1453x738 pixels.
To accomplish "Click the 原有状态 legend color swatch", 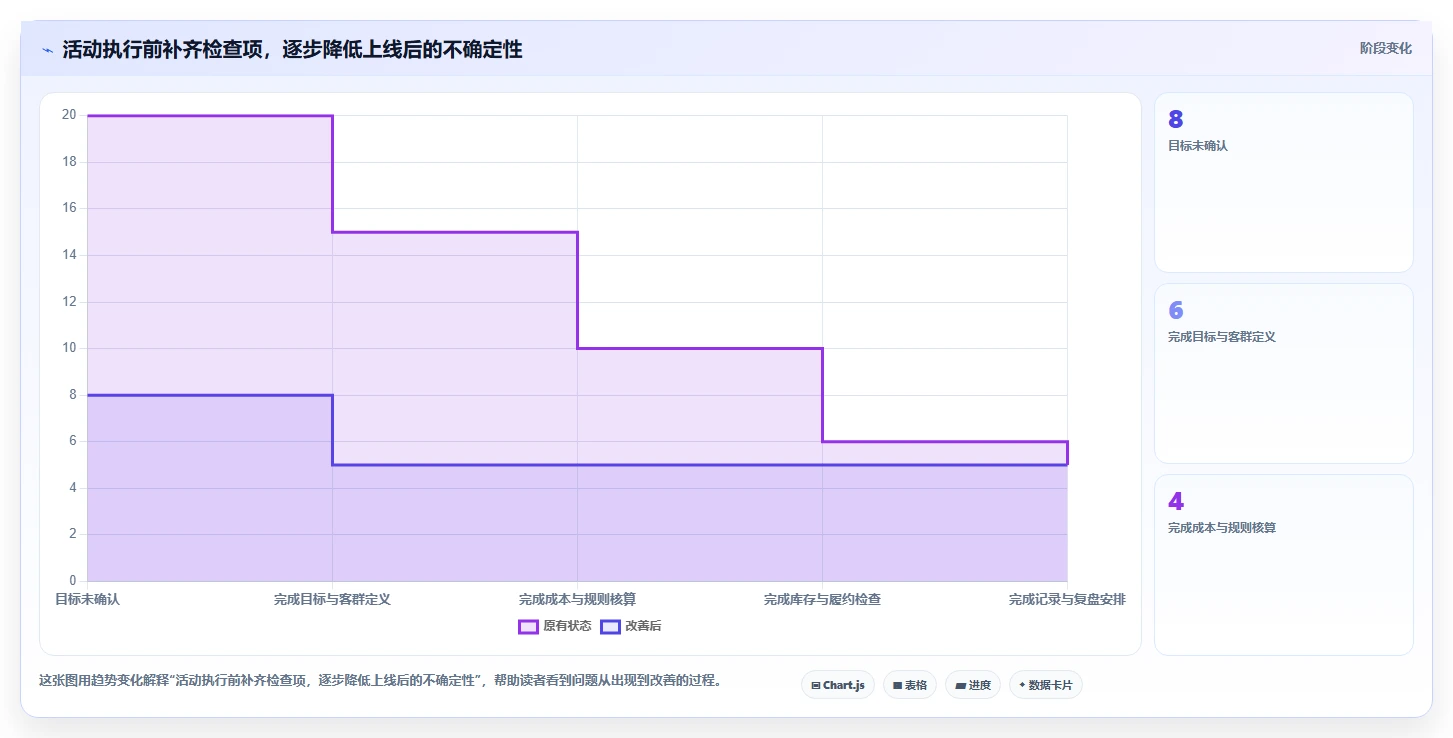I will (x=529, y=626).
